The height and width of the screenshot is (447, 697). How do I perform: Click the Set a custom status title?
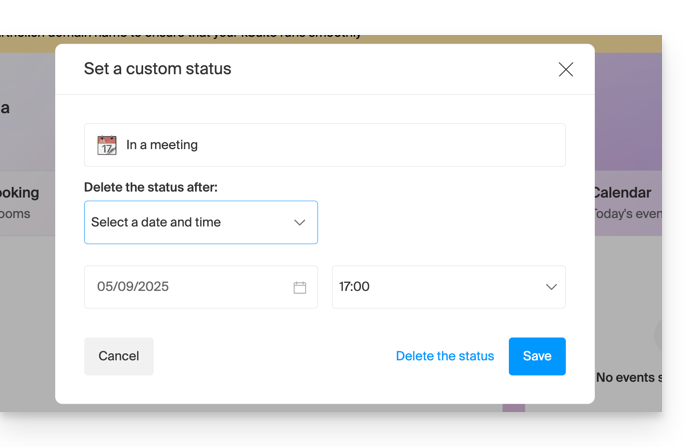(157, 69)
